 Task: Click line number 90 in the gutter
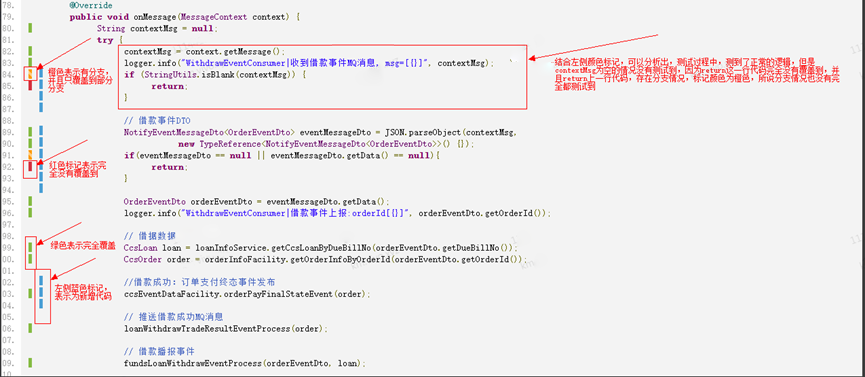(x=8, y=144)
